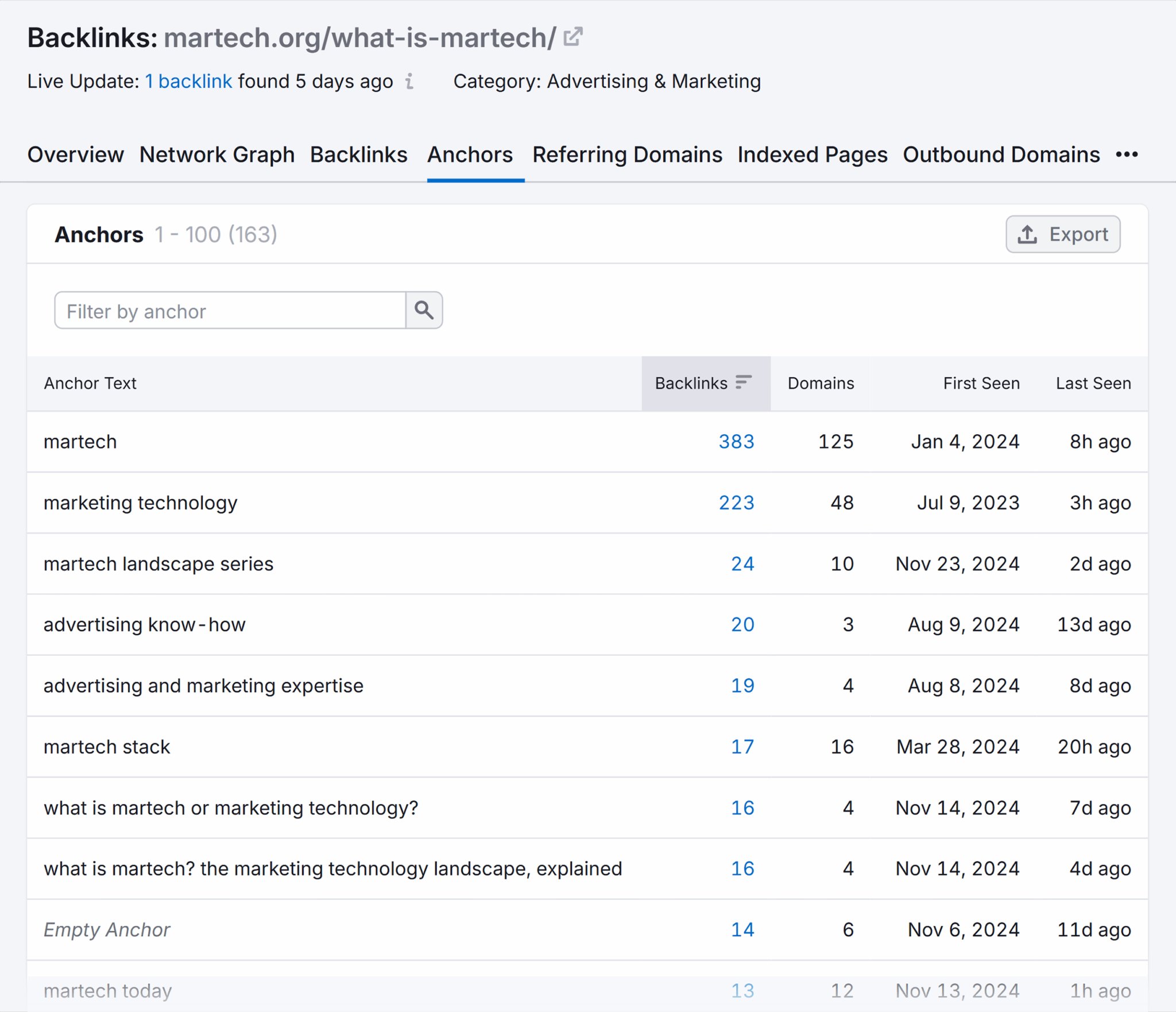Sort the table by Domains column header

(x=820, y=383)
